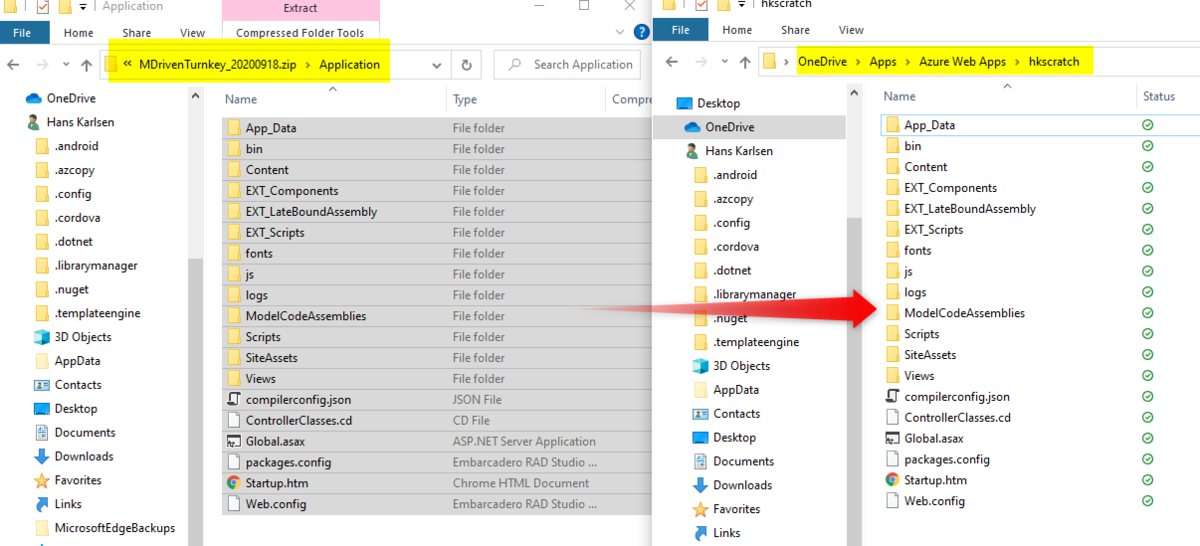
Task: Switch to View tab in hkscratch window
Action: click(851, 30)
